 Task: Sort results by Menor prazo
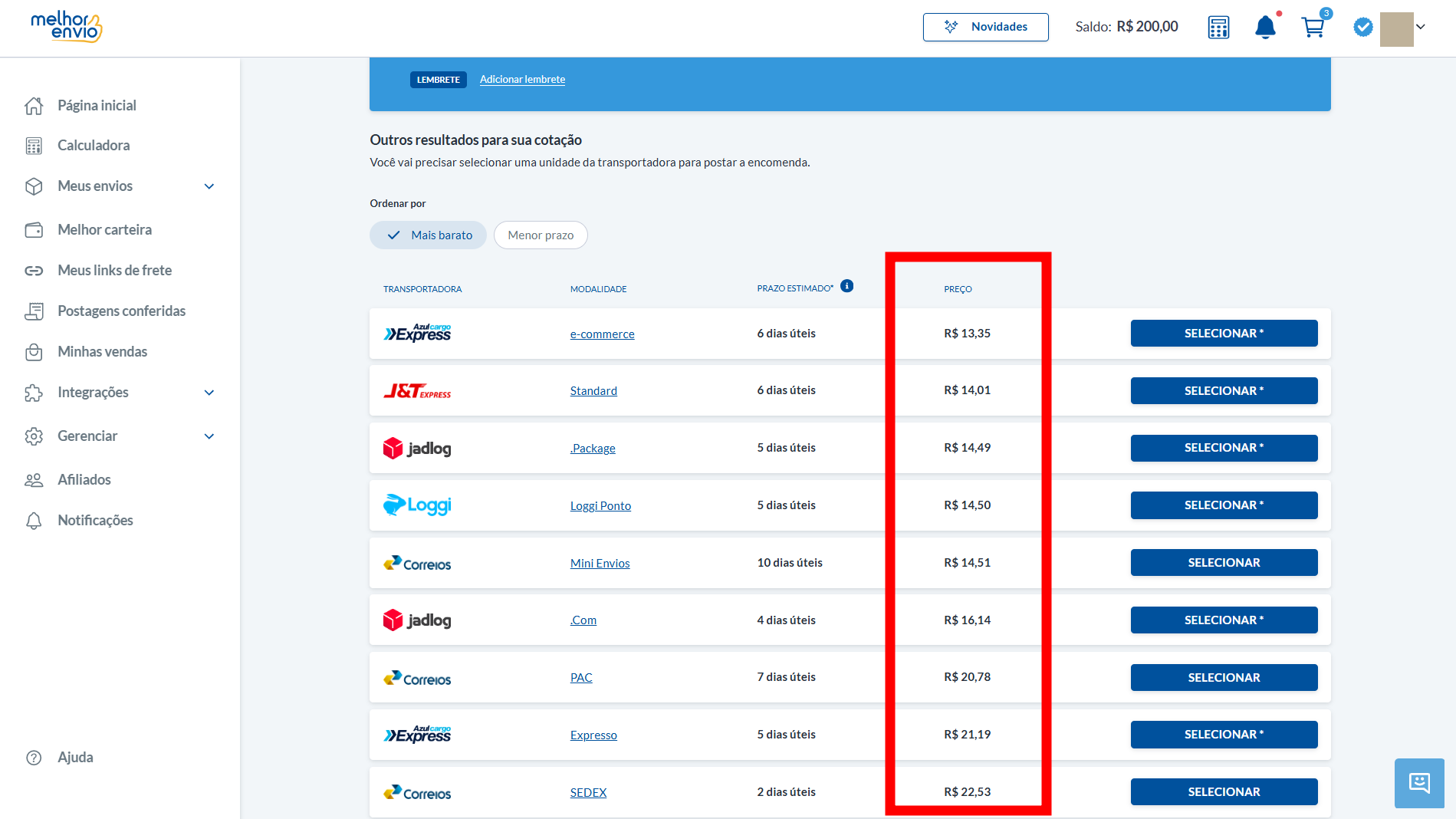541,235
